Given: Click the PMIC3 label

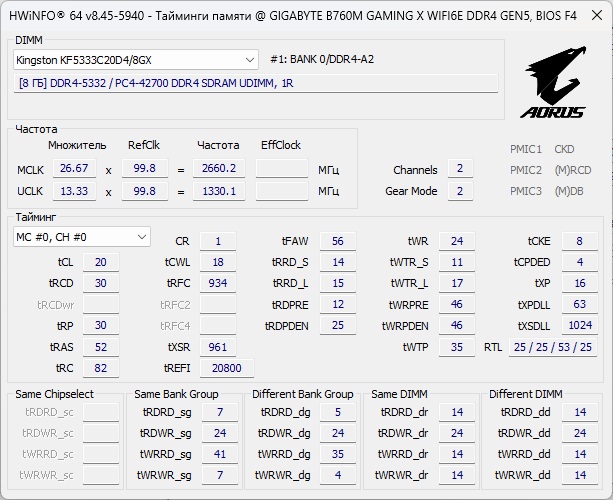Looking at the screenshot, I should tap(526, 192).
